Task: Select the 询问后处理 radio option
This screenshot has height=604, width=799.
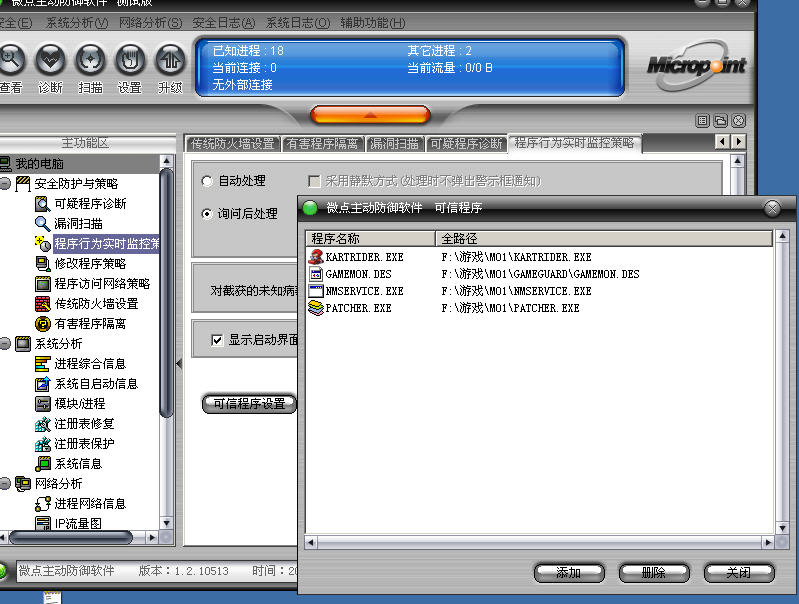Action: [x=207, y=214]
